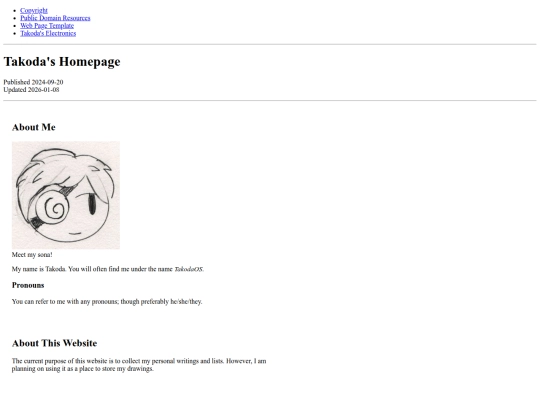Click the italic TakodaOS name
540x405 pixels.
(x=188, y=269)
